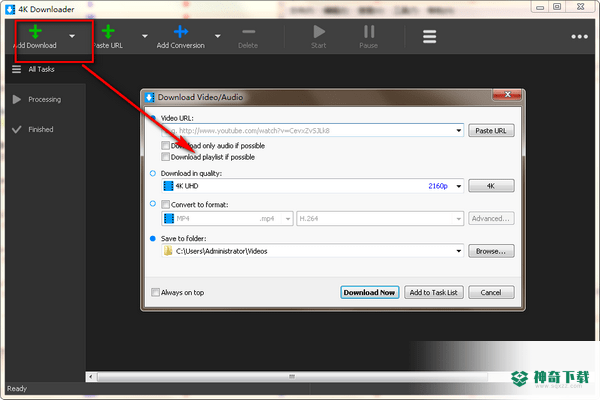Enable Download playlist if possible

[x=165, y=157]
